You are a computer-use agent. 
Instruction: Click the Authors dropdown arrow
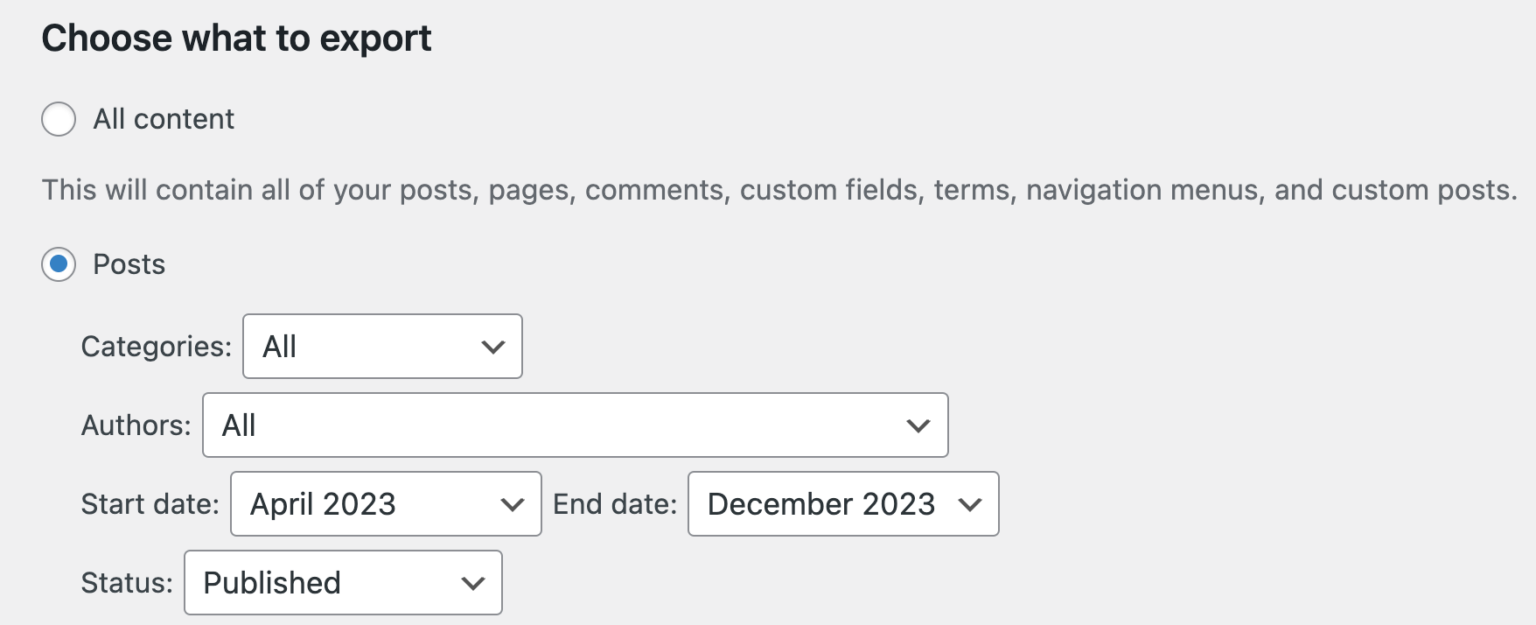click(x=918, y=425)
